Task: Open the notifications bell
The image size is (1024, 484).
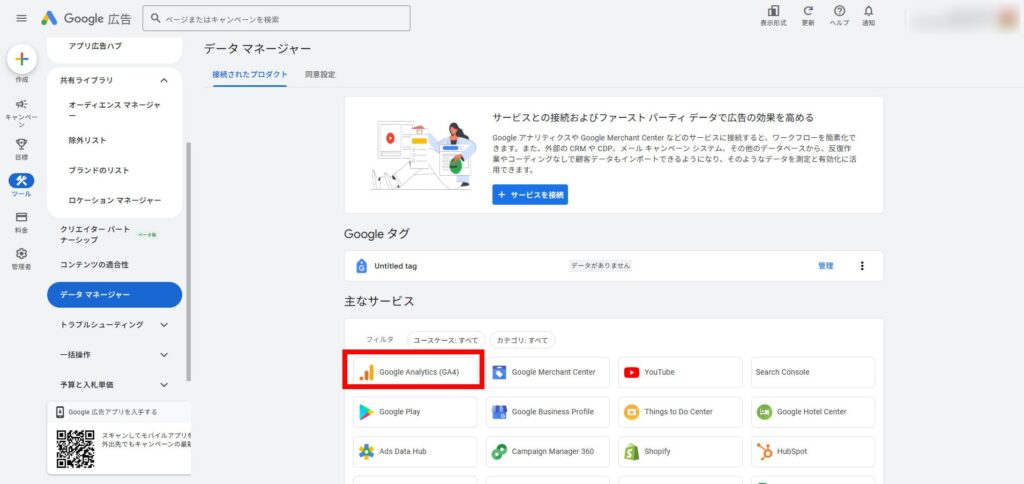Action: coord(868,12)
